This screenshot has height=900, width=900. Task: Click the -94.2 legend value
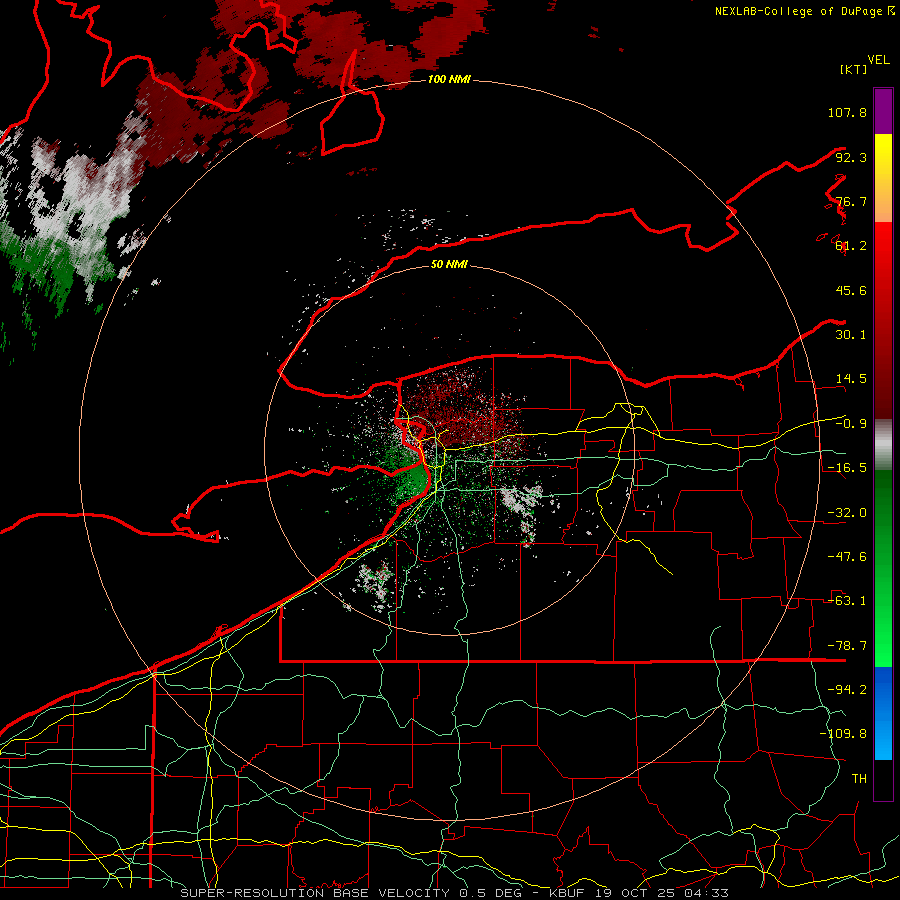[x=847, y=690]
